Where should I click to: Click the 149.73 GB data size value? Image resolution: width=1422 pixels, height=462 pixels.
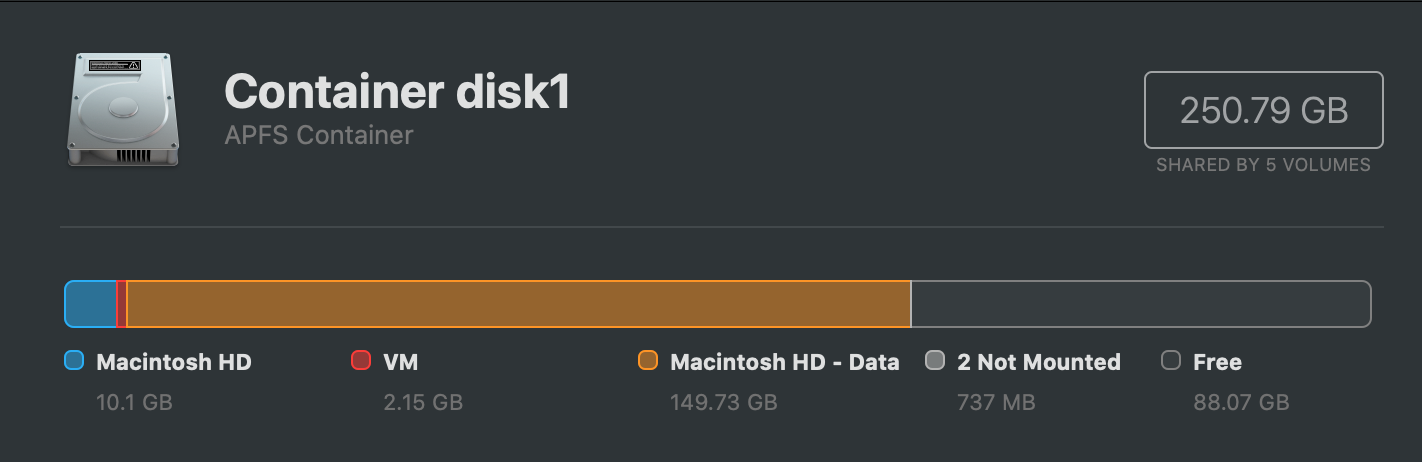724,403
